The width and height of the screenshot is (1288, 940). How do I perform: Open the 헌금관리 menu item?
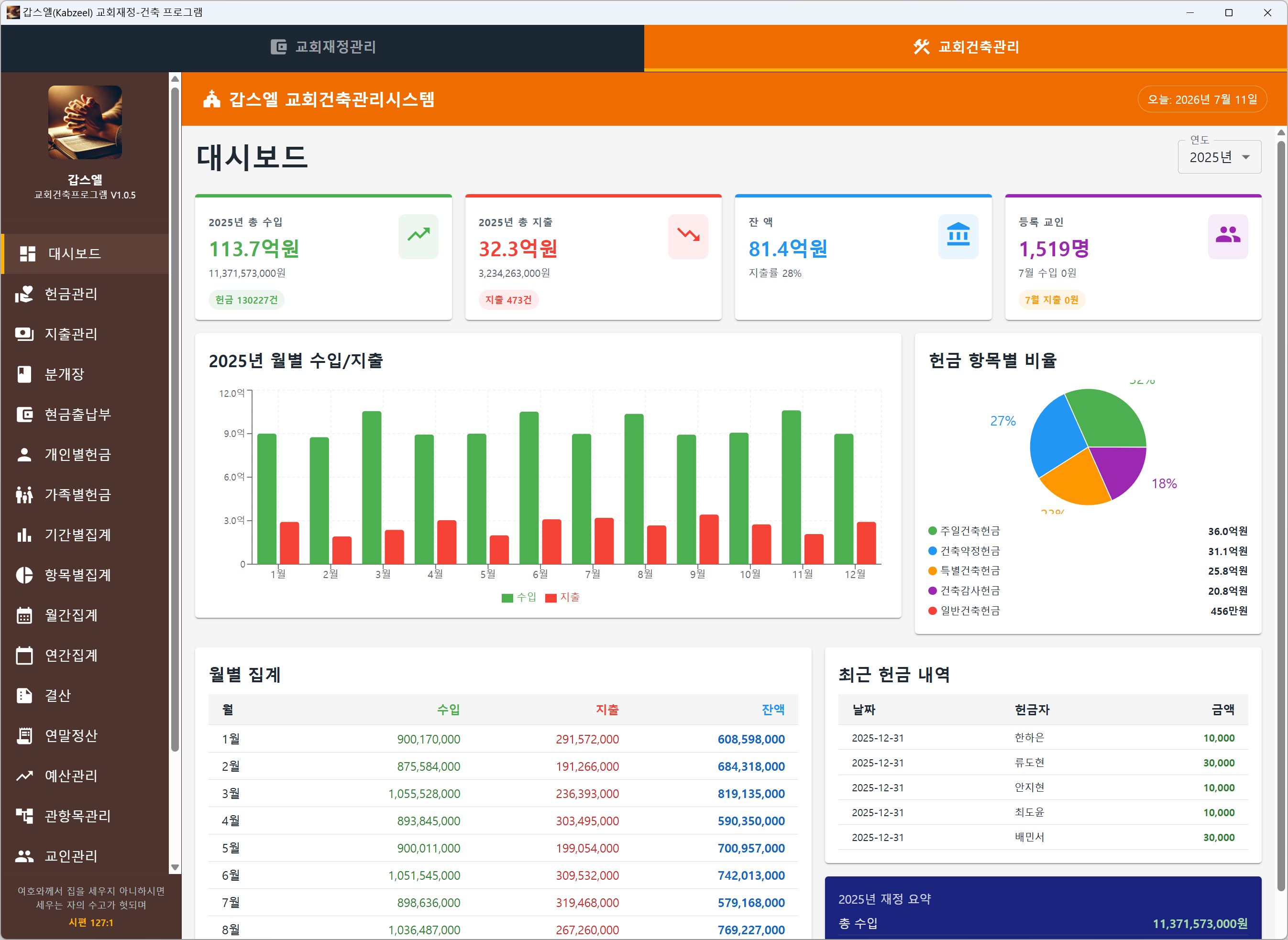[86, 294]
